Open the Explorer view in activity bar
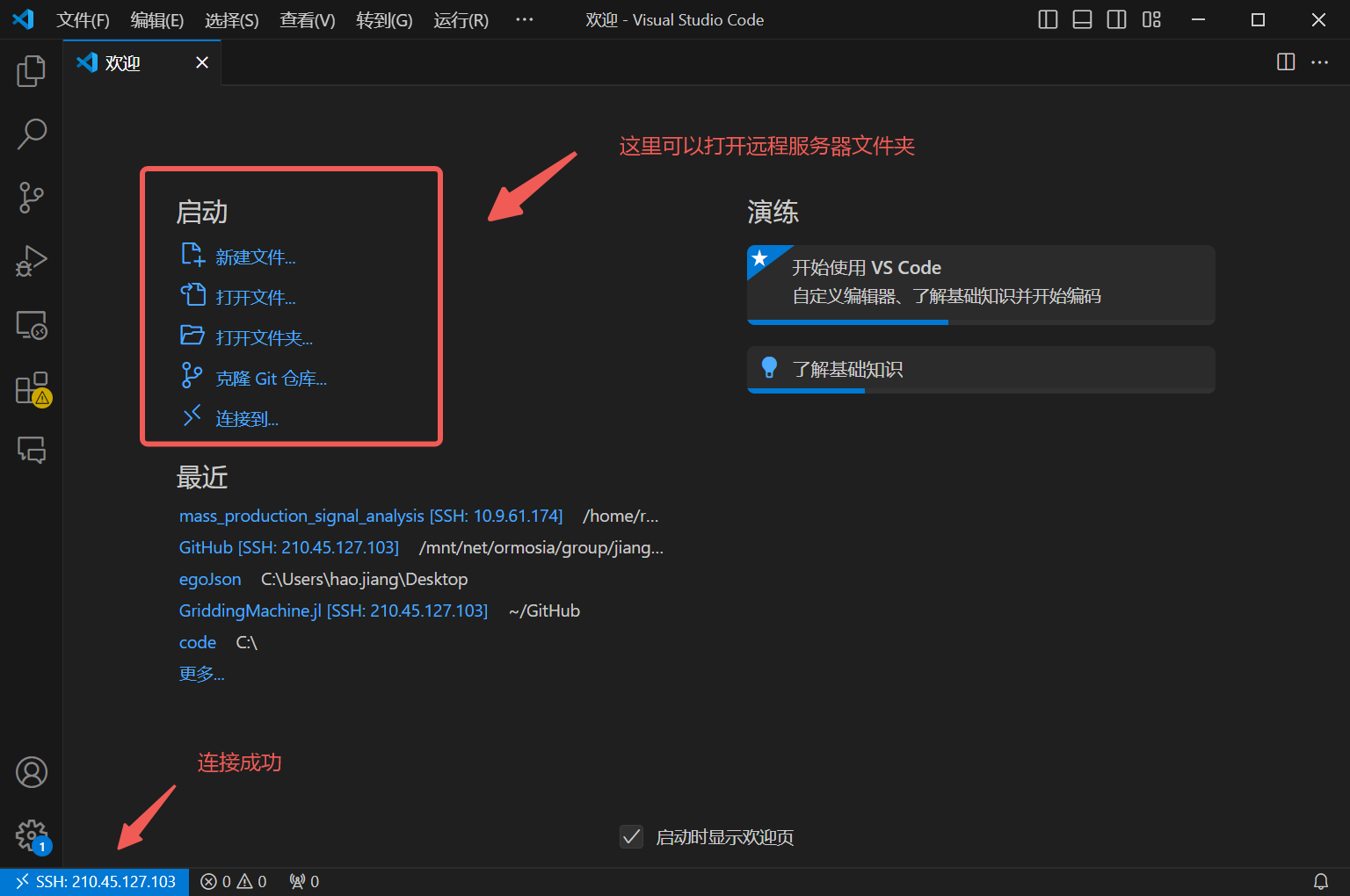Image resolution: width=1350 pixels, height=896 pixels. tap(32, 70)
